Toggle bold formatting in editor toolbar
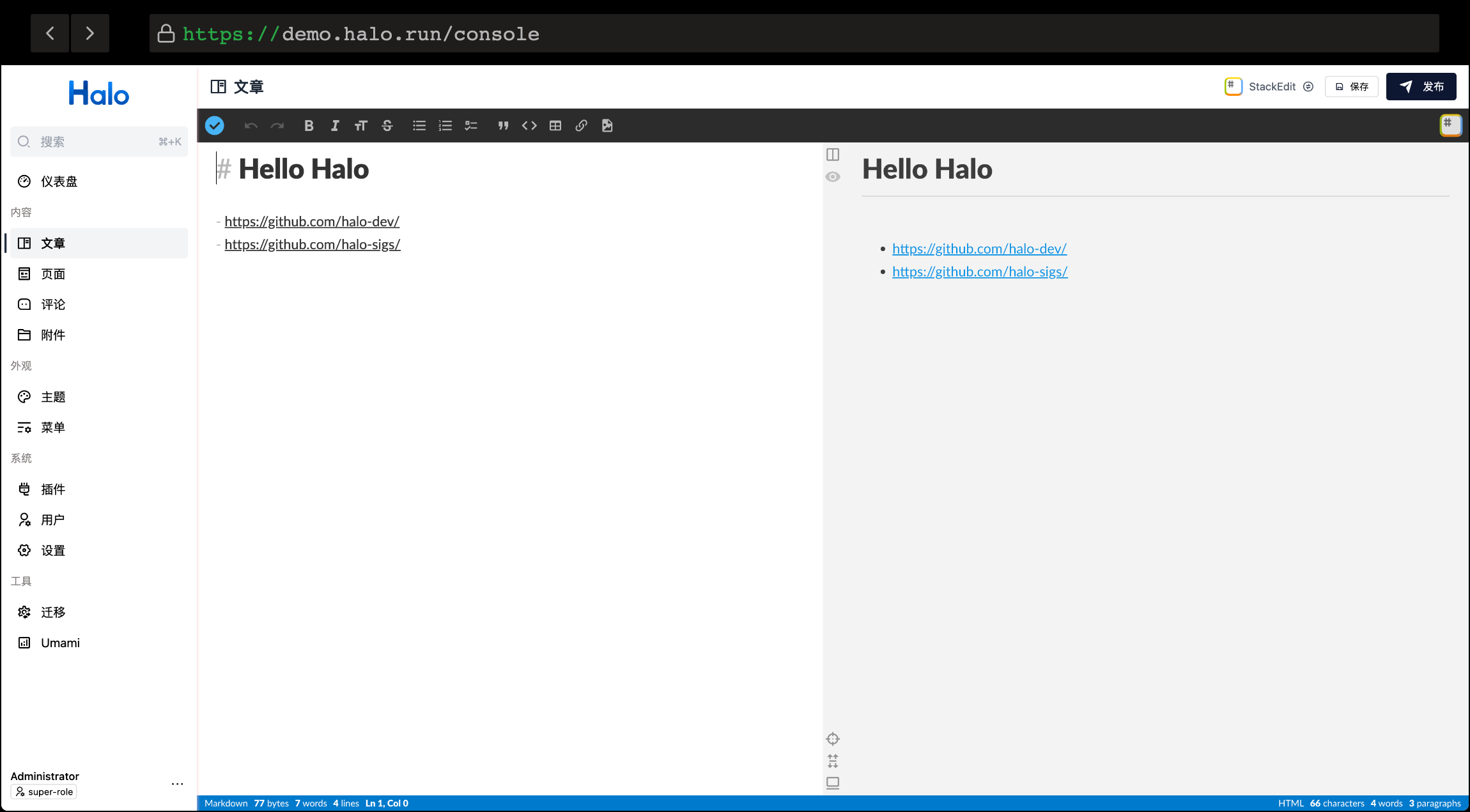The height and width of the screenshot is (812, 1470). click(309, 126)
